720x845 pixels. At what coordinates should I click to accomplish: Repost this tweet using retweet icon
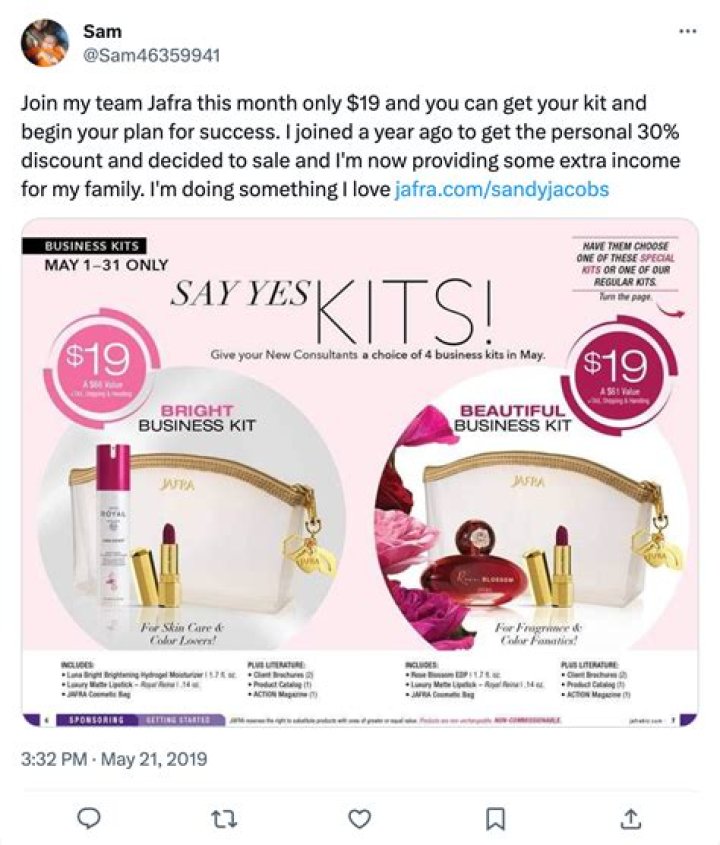pos(224,818)
